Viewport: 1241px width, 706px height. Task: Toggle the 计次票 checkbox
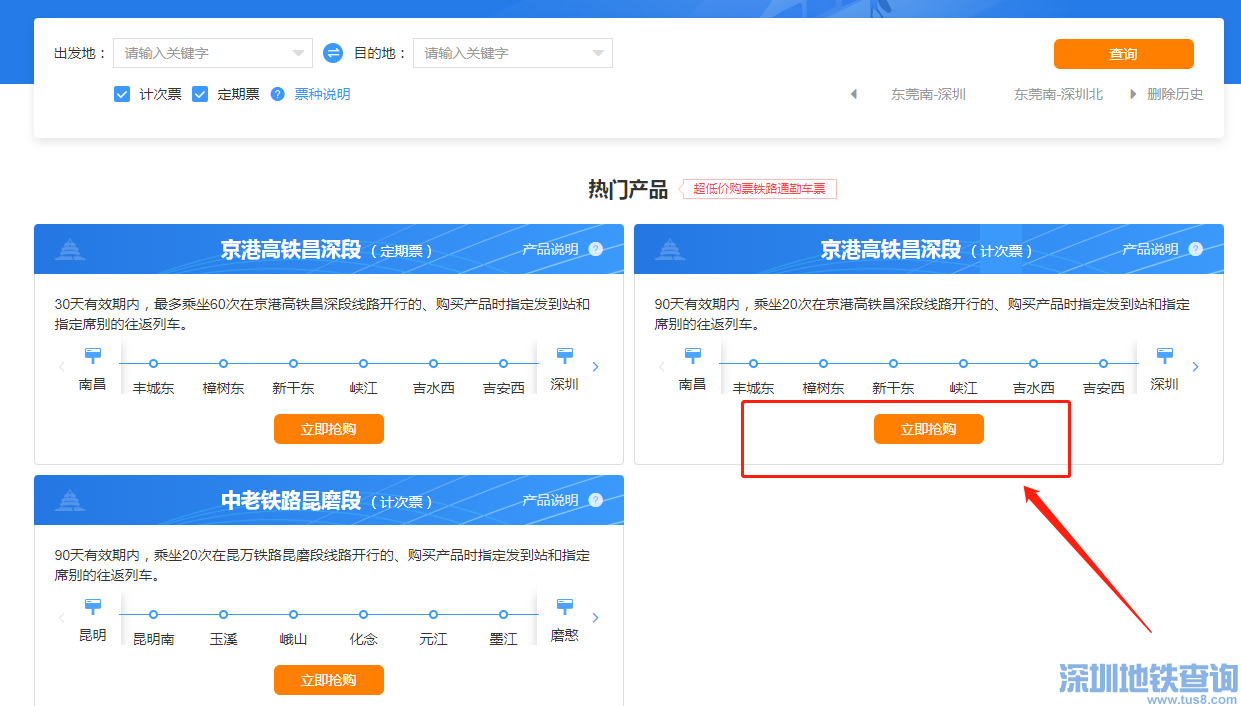click(x=122, y=94)
